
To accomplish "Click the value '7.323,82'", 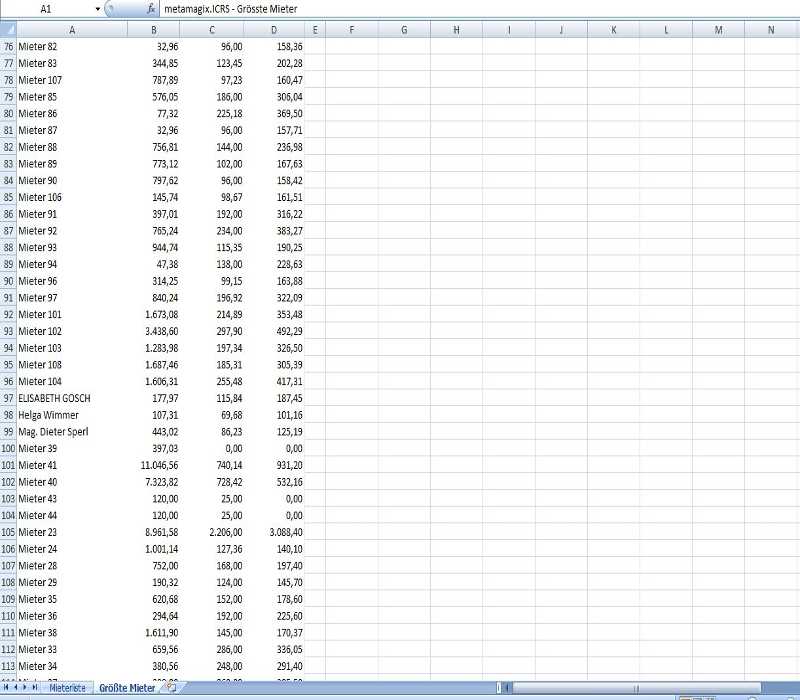I will point(162,482).
